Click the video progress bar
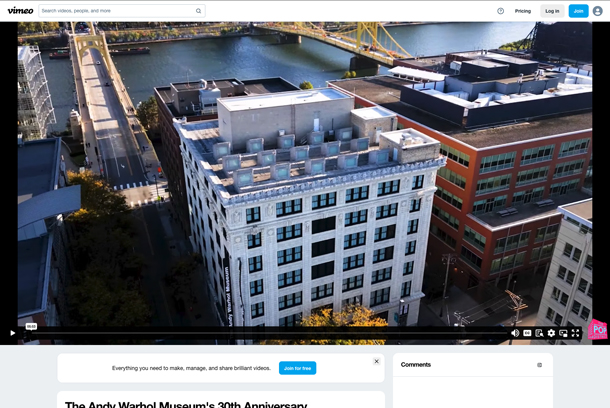The height and width of the screenshot is (408, 610). click(269, 333)
